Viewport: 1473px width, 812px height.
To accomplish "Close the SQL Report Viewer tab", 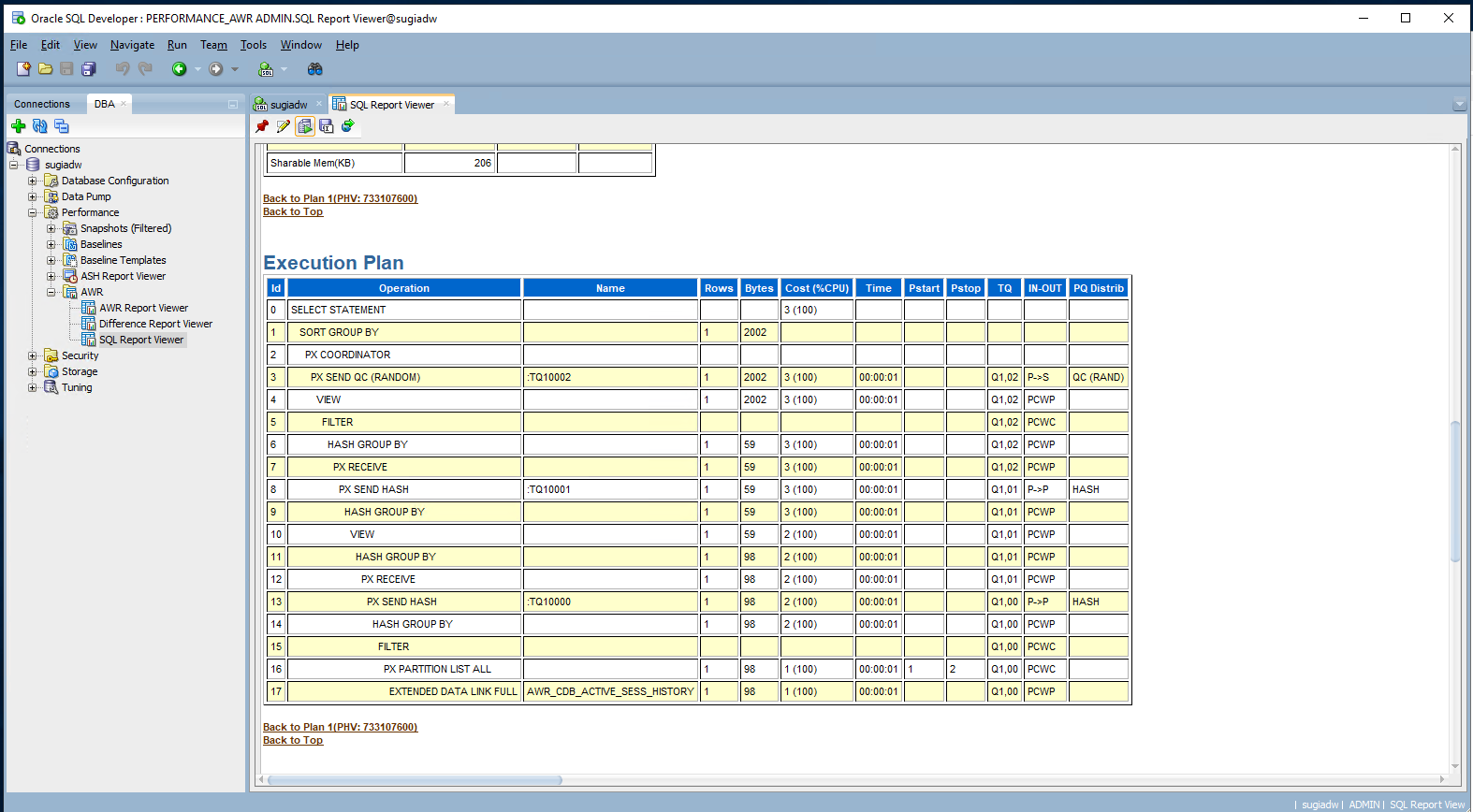I will pyautogui.click(x=446, y=104).
